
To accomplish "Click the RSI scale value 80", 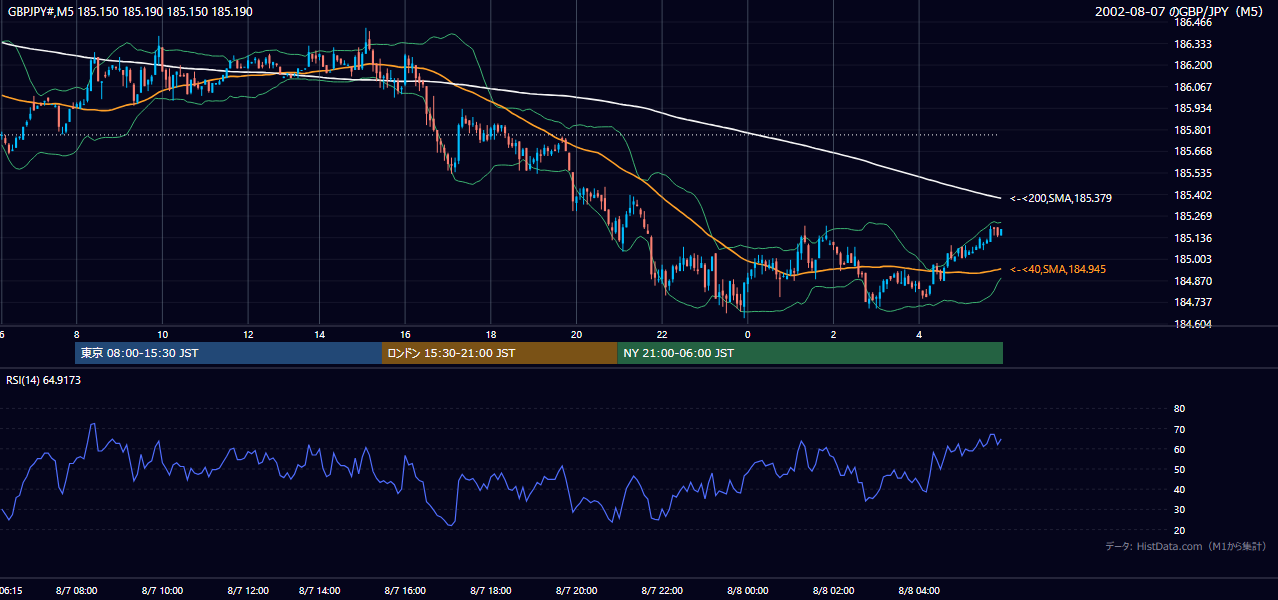I will click(1179, 409).
